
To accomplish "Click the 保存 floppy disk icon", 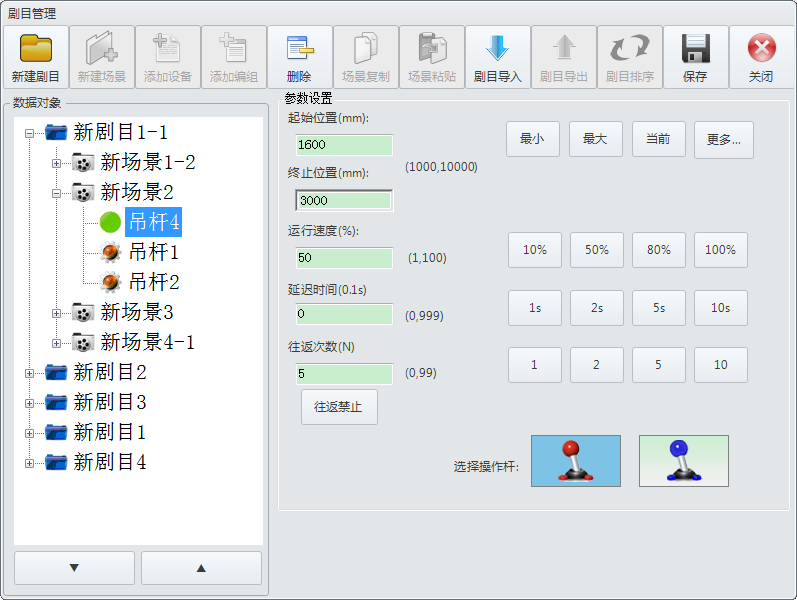I will pyautogui.click(x=695, y=49).
